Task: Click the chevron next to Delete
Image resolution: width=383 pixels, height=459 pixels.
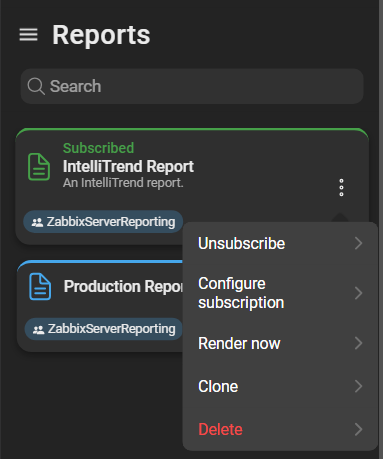Action: pyautogui.click(x=359, y=429)
